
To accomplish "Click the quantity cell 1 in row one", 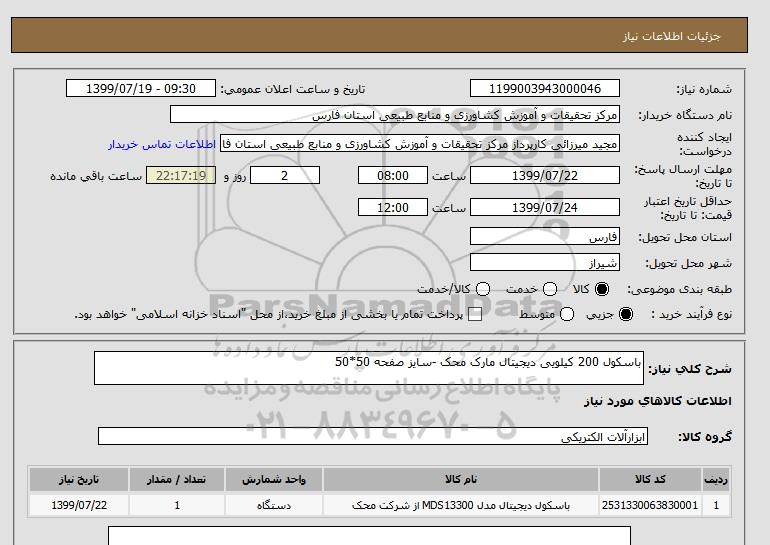I will (177, 505).
